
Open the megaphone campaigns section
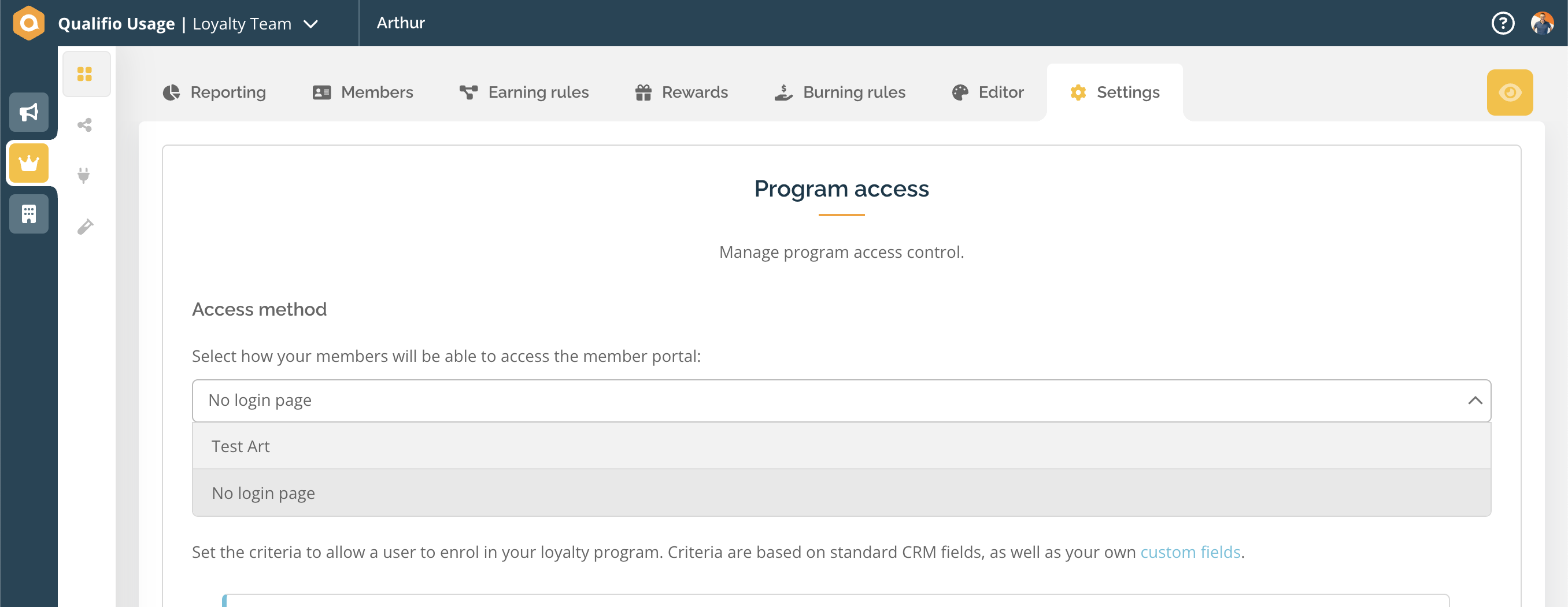[x=28, y=112]
